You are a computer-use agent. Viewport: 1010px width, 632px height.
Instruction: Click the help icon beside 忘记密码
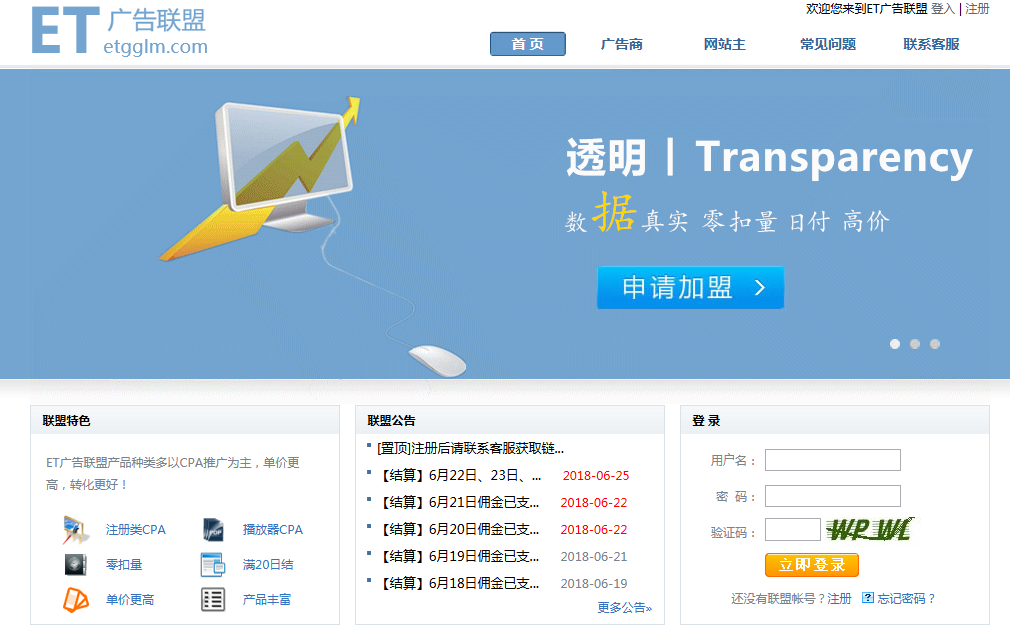(x=868, y=598)
